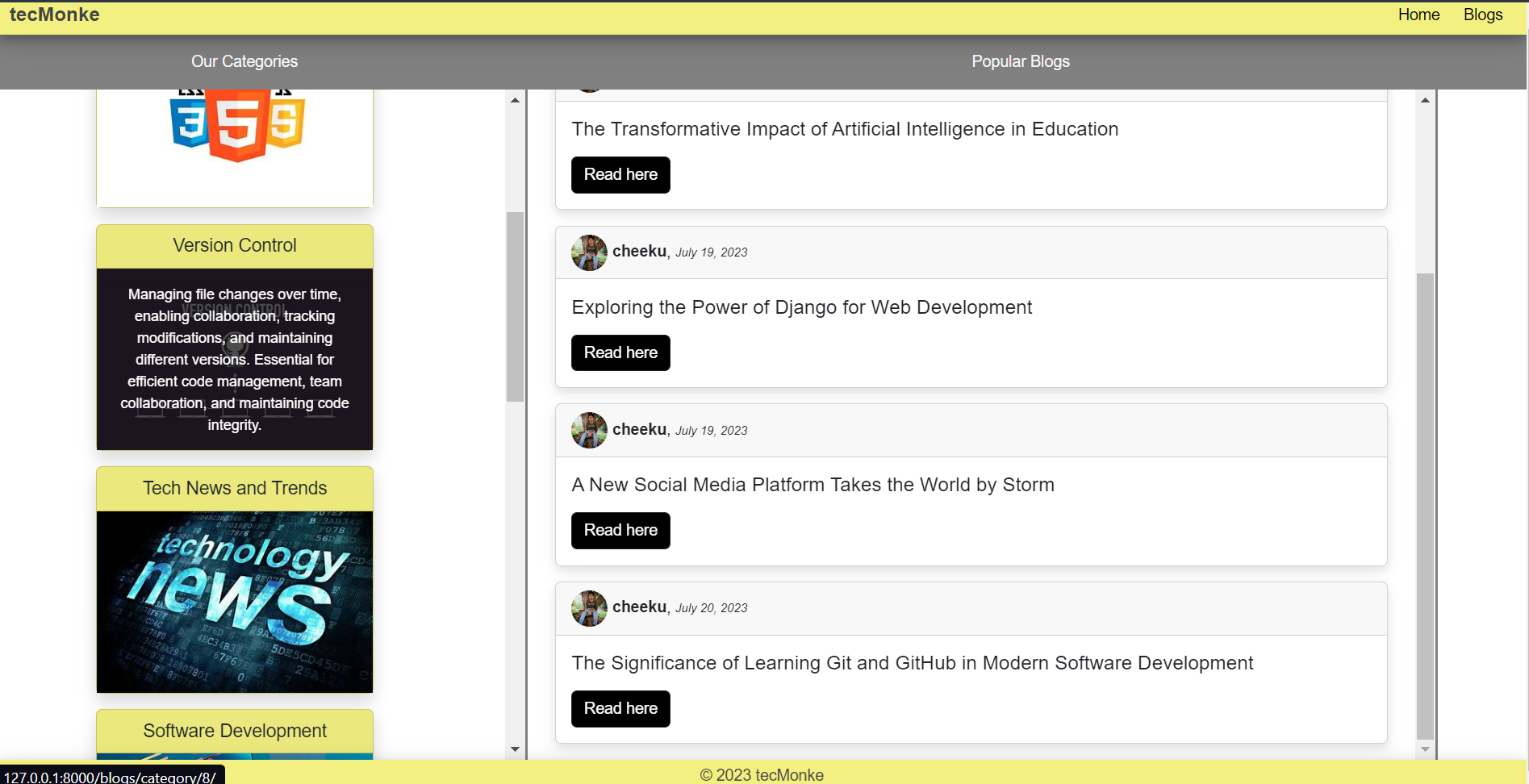Click cheeku's avatar on the Django post

tap(589, 252)
